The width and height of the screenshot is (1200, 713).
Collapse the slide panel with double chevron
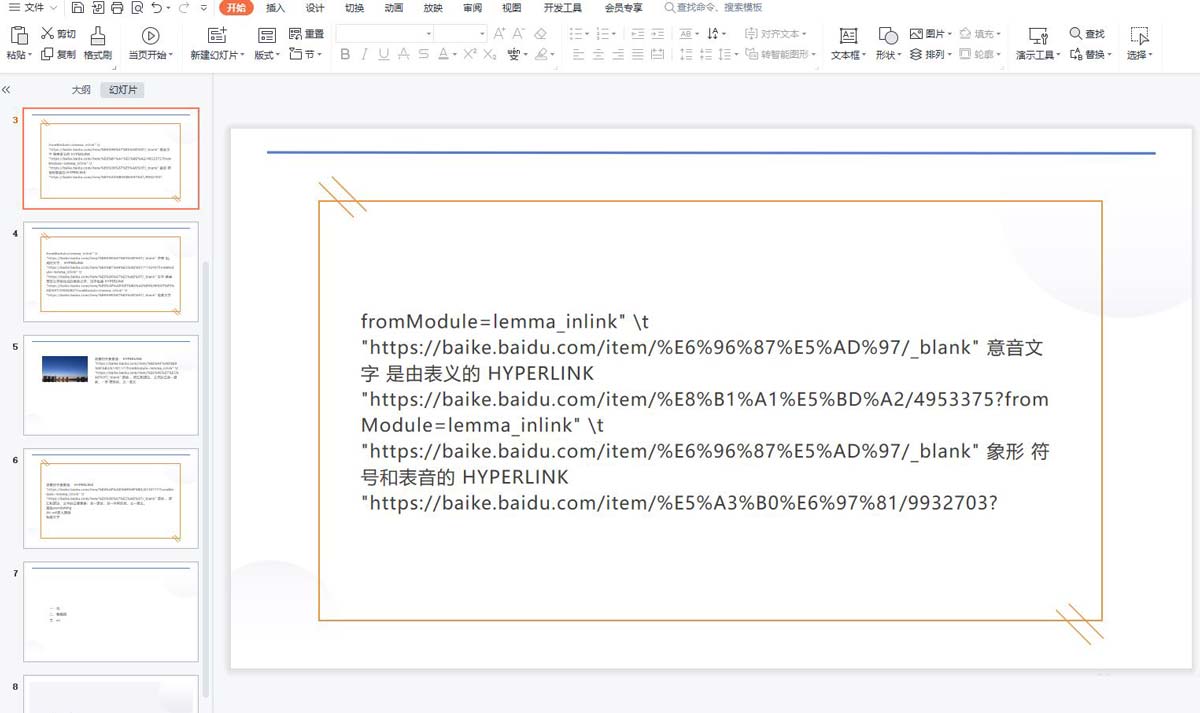coord(7,90)
